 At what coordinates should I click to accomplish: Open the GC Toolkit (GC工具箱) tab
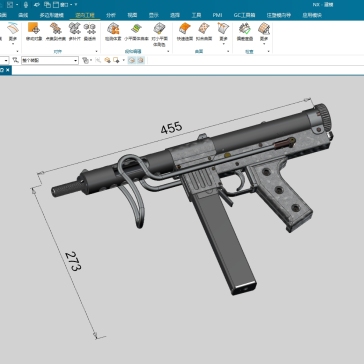(x=244, y=15)
